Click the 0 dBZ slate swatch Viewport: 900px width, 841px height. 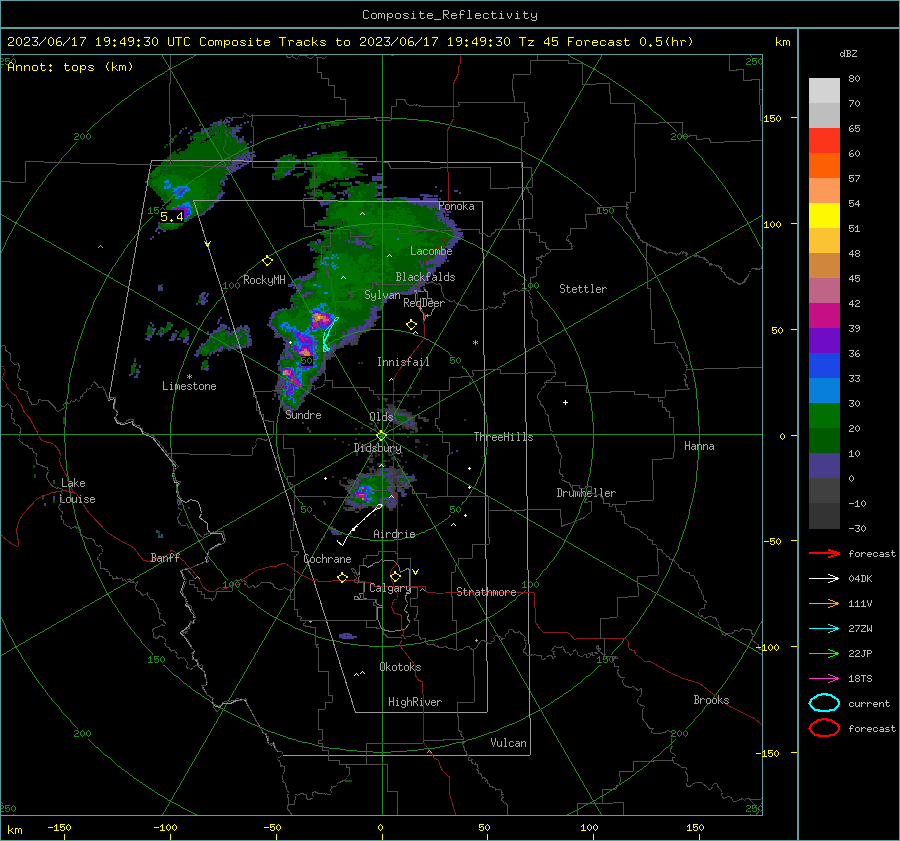coord(824,466)
